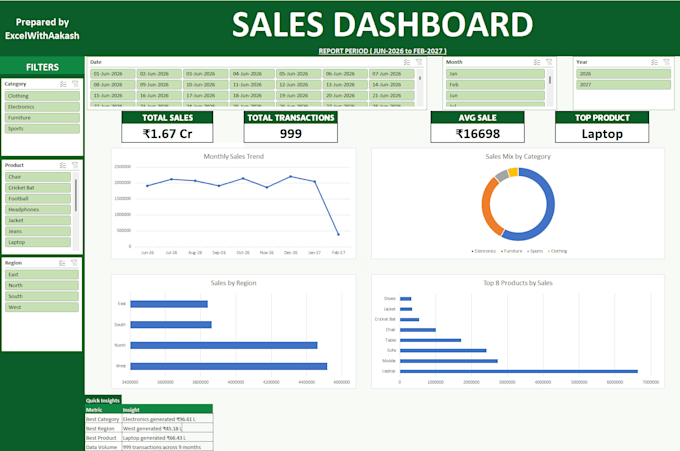Click the Clothing legend entry
The image size is (680, 451).
[557, 251]
